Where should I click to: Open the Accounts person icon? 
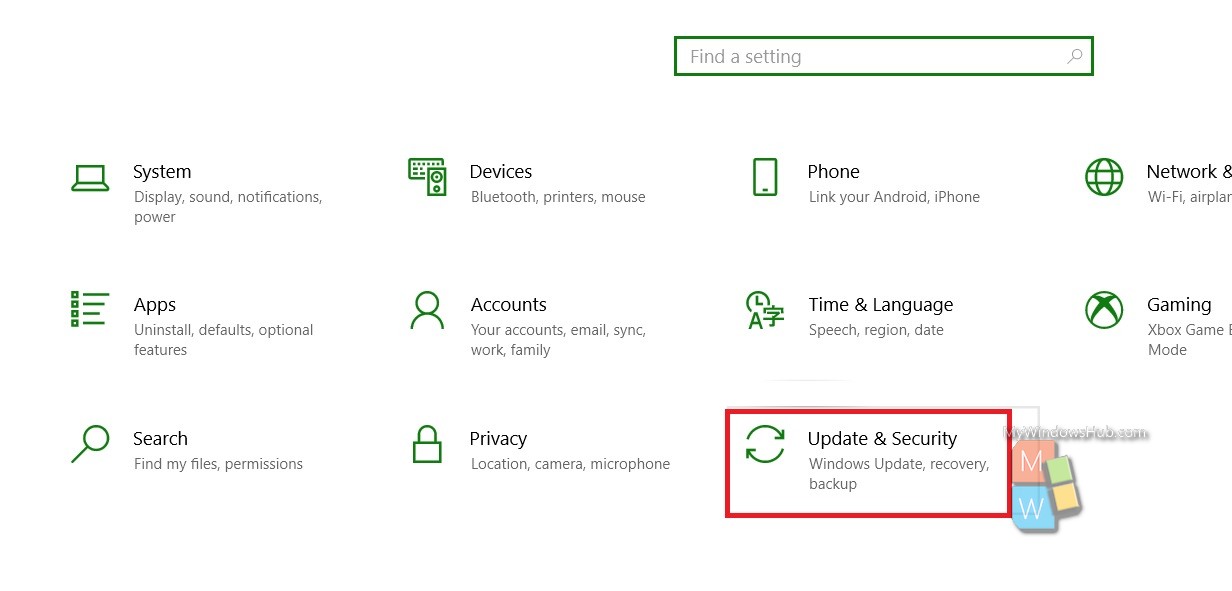tap(427, 310)
